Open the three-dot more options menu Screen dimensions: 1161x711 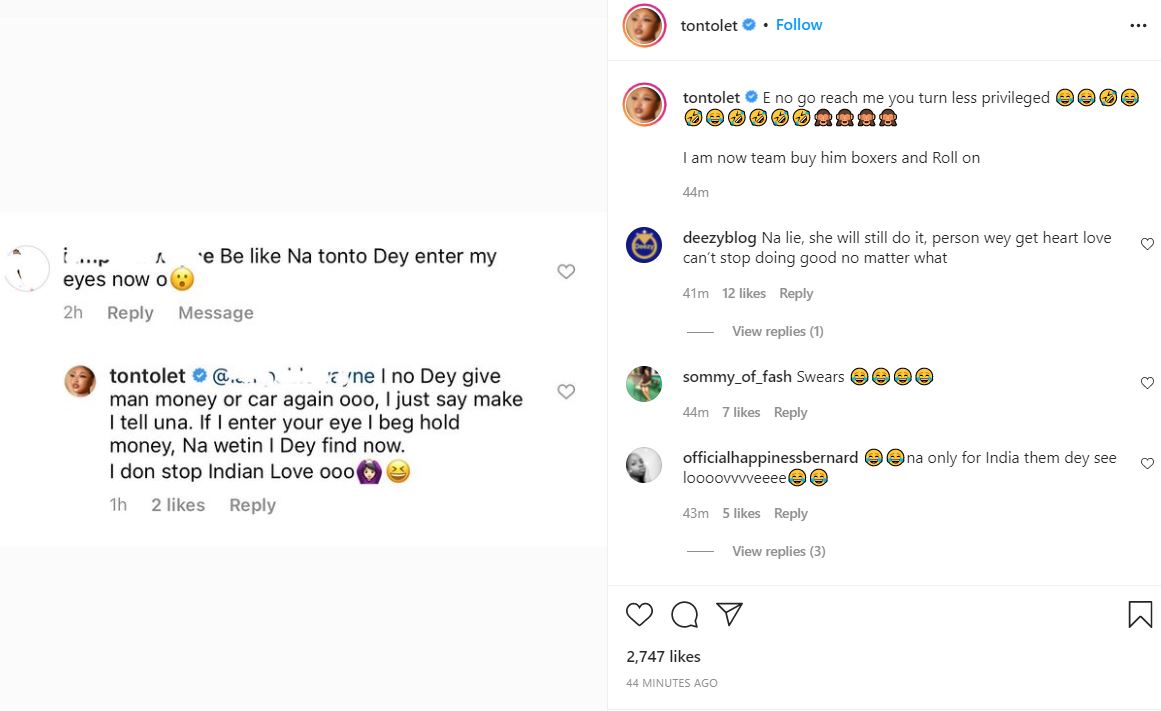pos(1138,26)
